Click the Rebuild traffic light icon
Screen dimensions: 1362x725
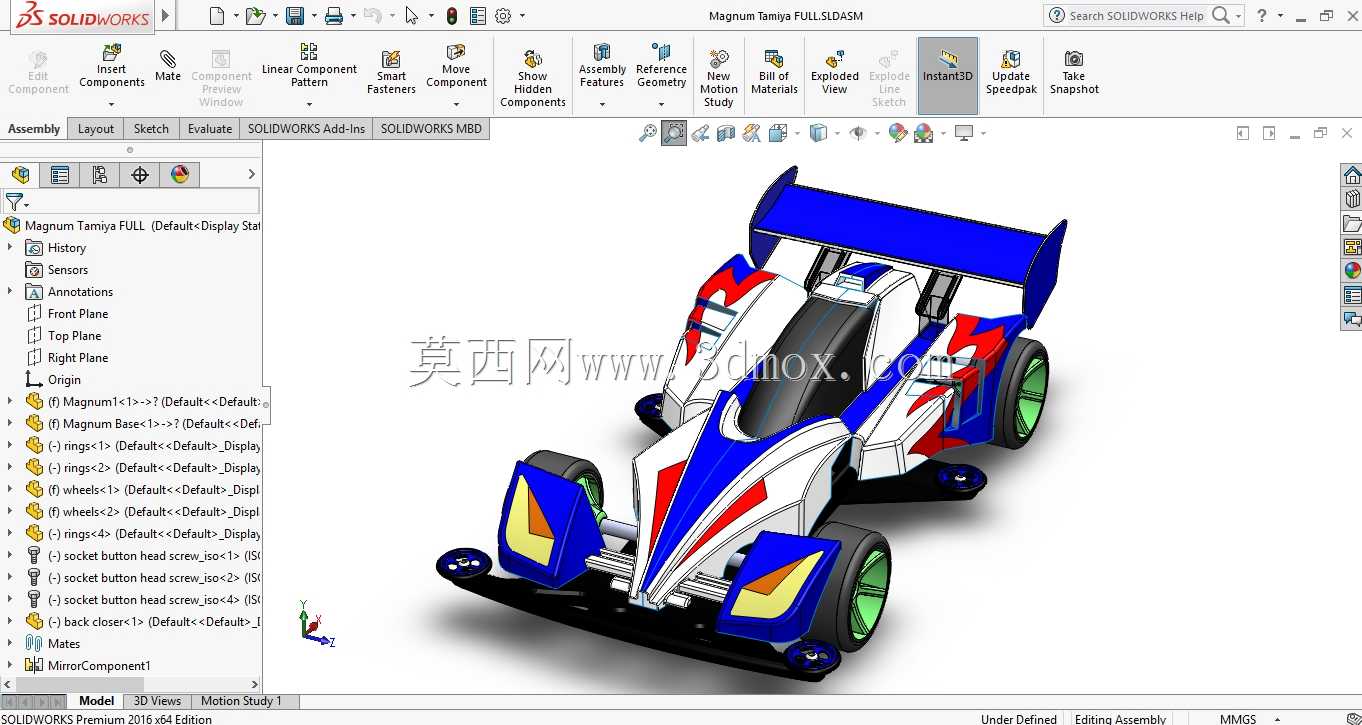[x=452, y=16]
